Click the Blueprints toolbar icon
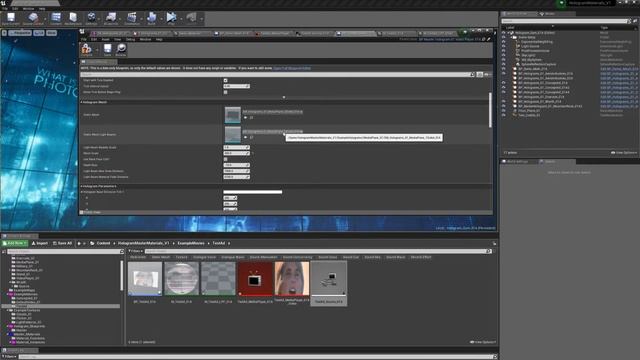The height and width of the screenshot is (360, 640). (x=111, y=18)
